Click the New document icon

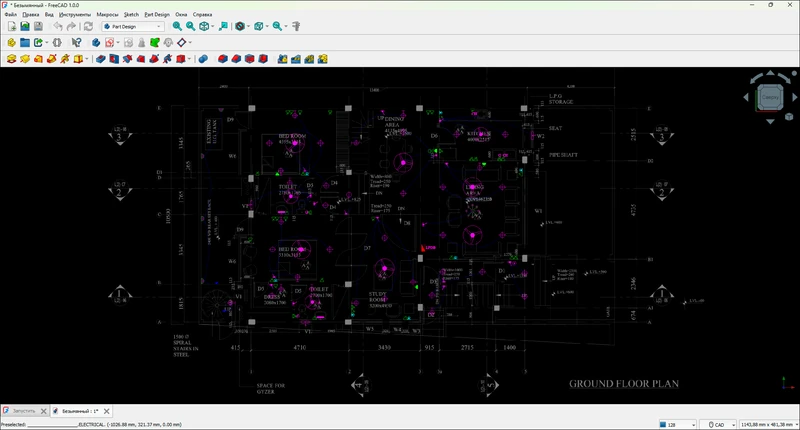(11, 26)
